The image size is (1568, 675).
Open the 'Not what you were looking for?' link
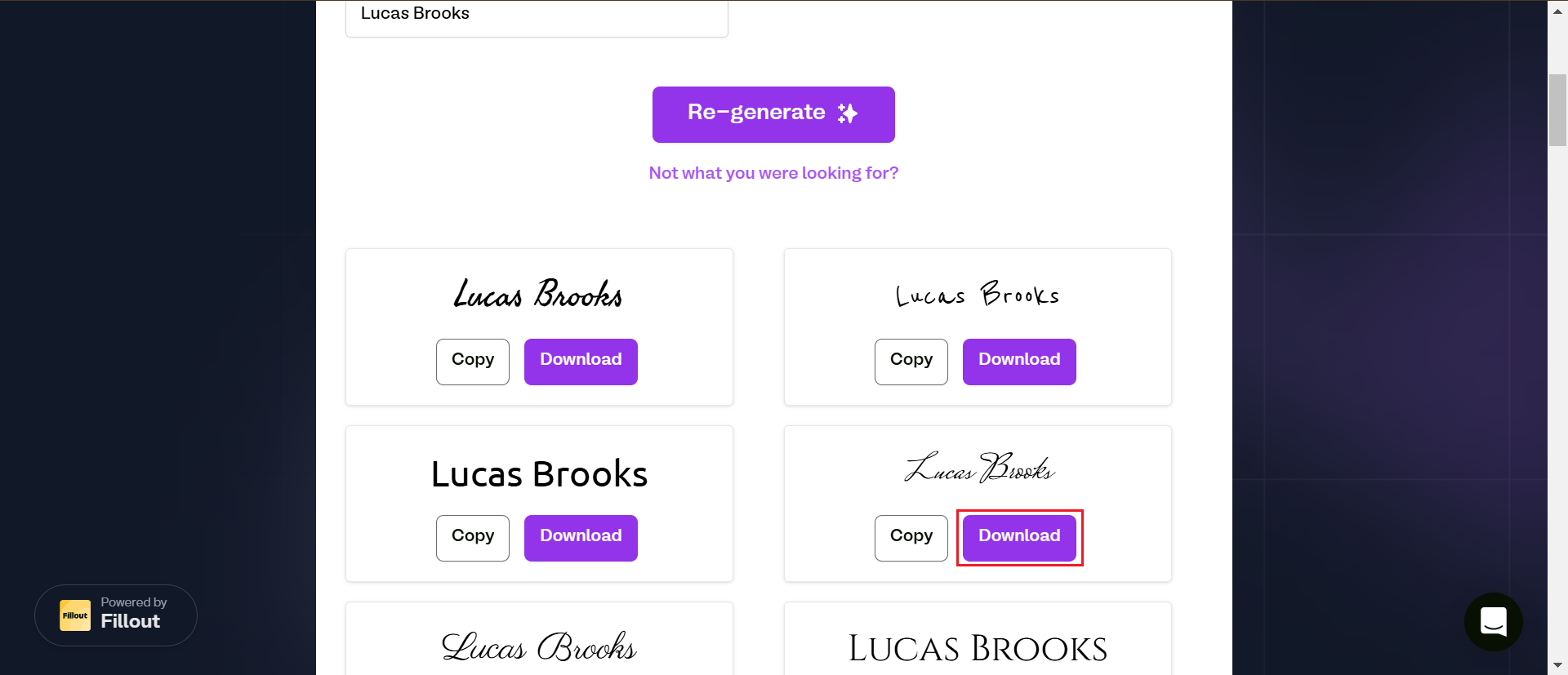pyautogui.click(x=773, y=173)
